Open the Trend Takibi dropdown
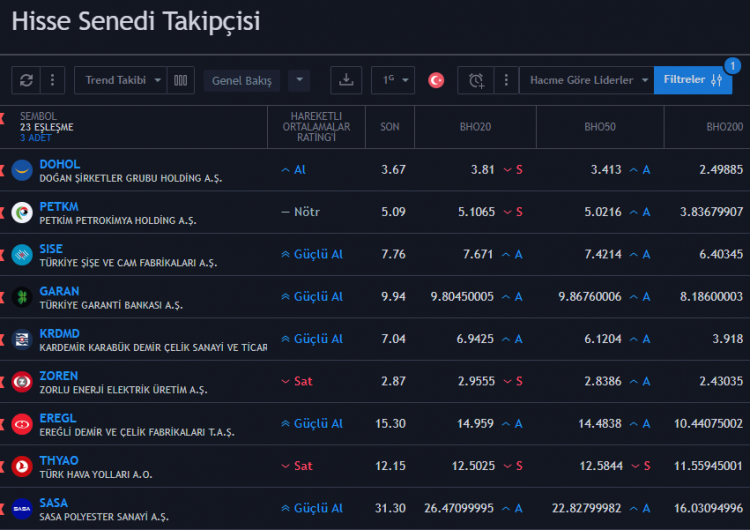750x530 pixels. click(x=121, y=80)
